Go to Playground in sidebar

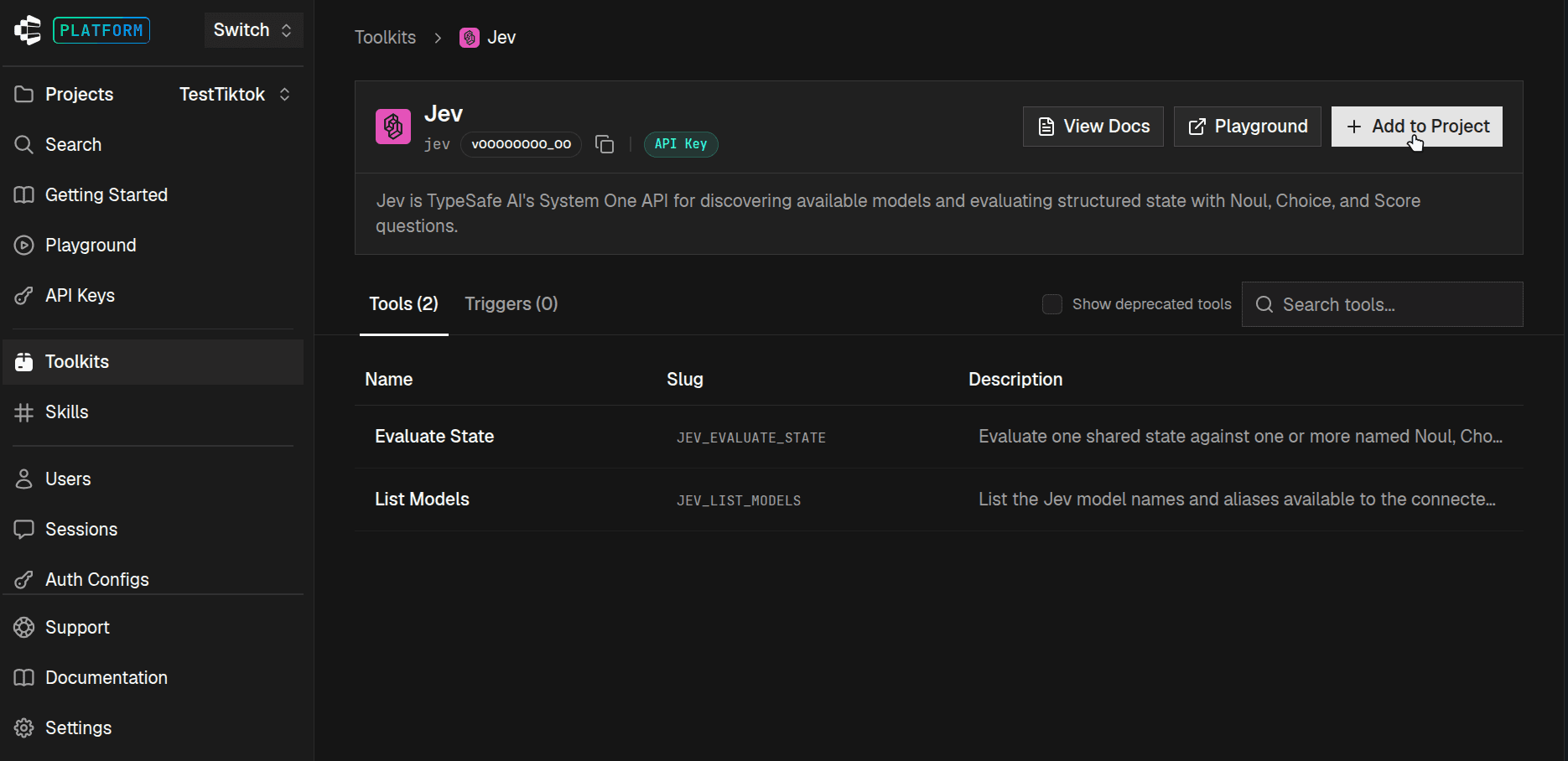click(153, 245)
